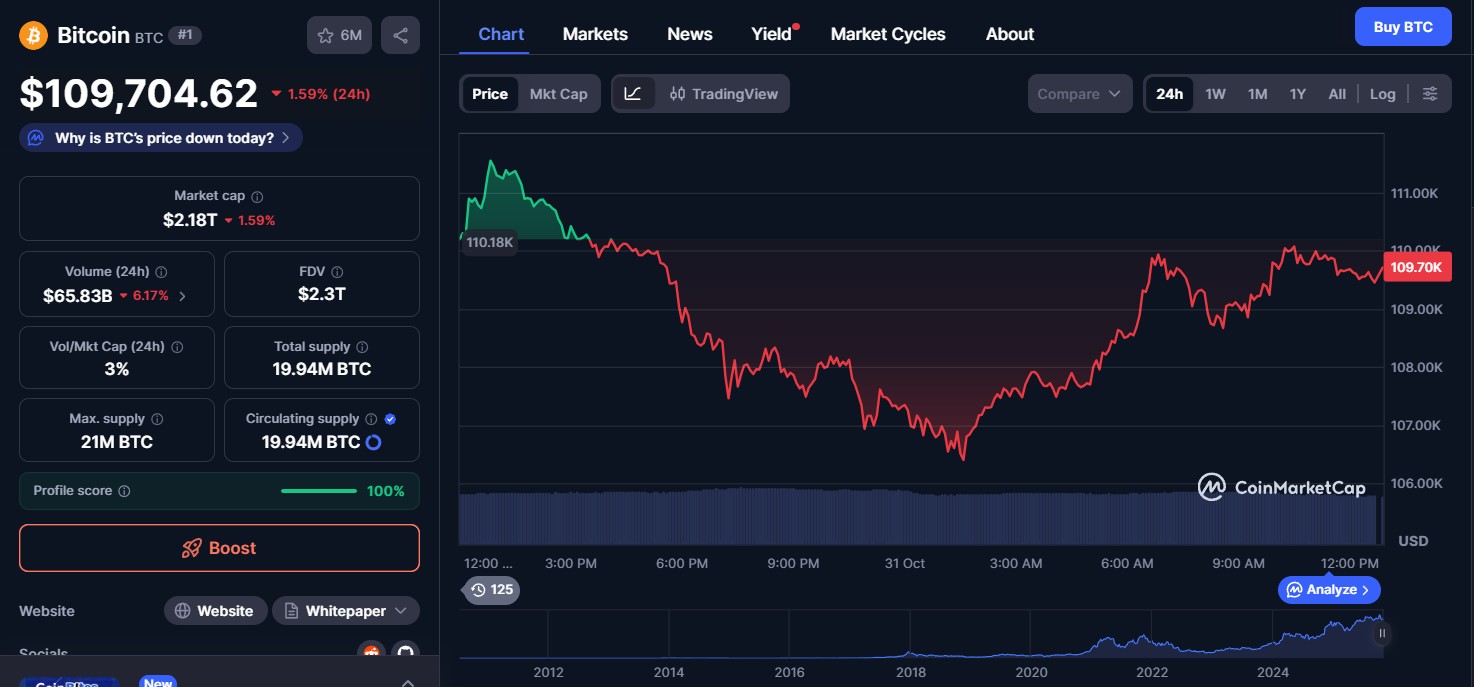Click the FDV info icon
Viewport: 1474px width, 687px height.
337,272
